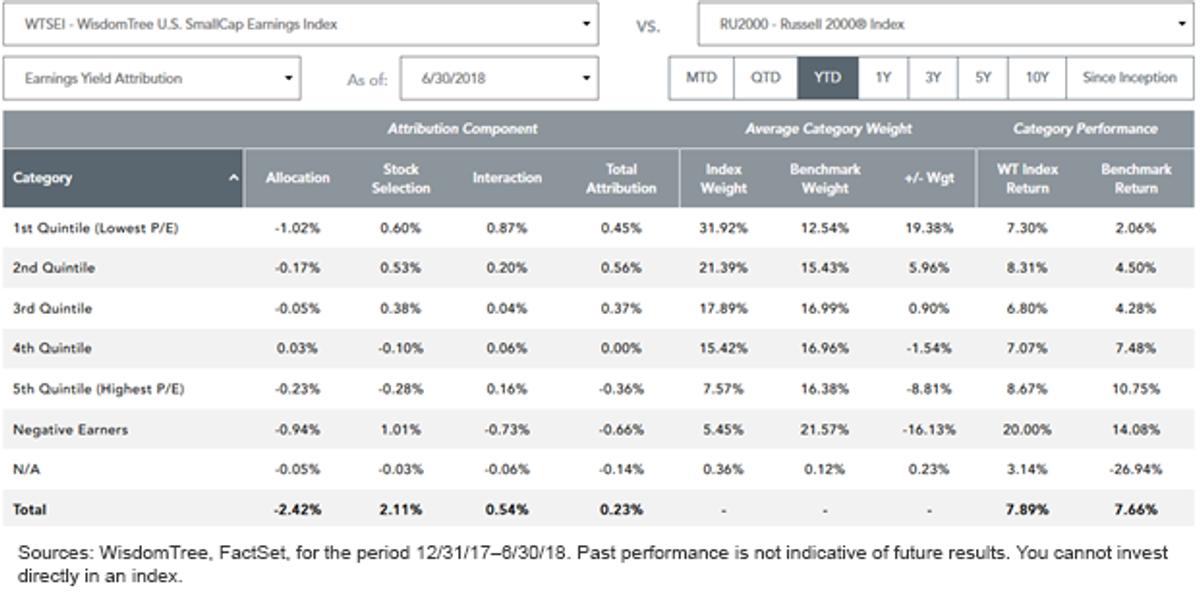Select the YTD period tab

coord(828,78)
